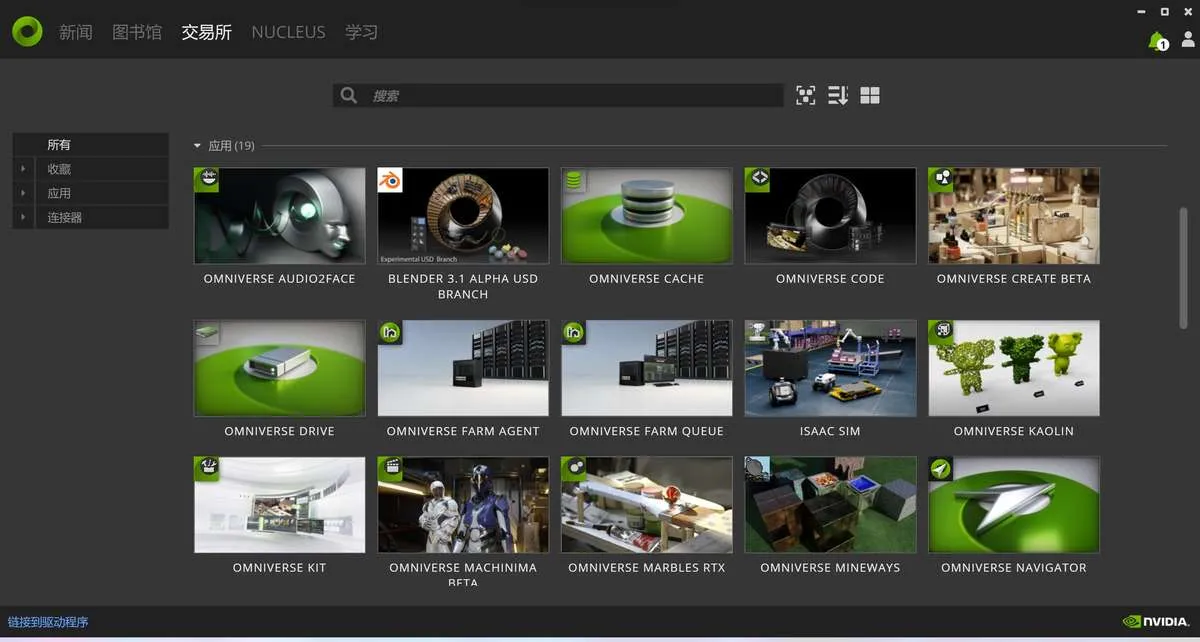
Task: Open Isaac Sim thumbnail
Action: [x=830, y=368]
